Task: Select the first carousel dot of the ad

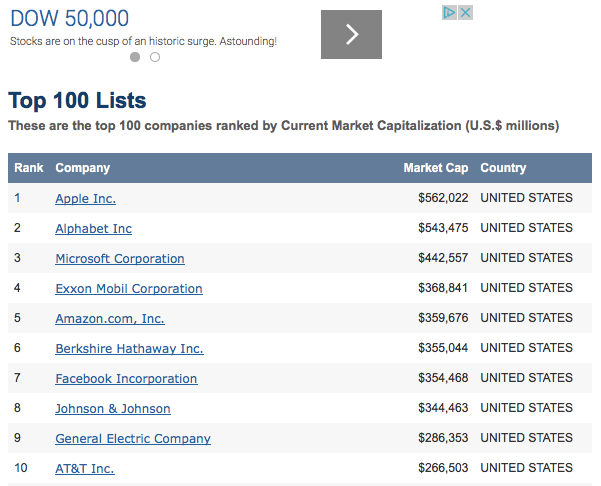Action: 135,57
